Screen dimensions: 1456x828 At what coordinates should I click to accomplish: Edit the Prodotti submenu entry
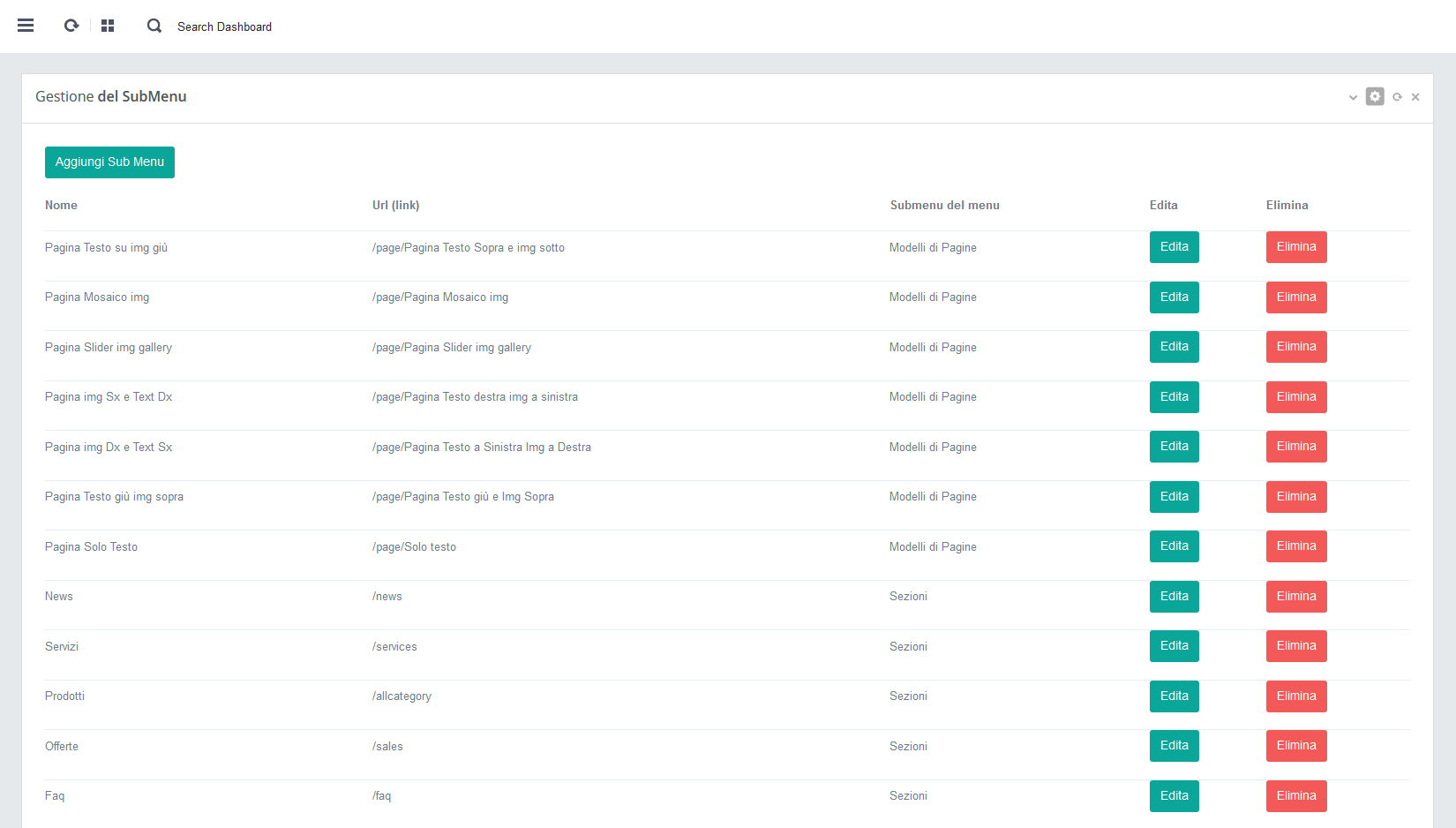tap(1174, 696)
